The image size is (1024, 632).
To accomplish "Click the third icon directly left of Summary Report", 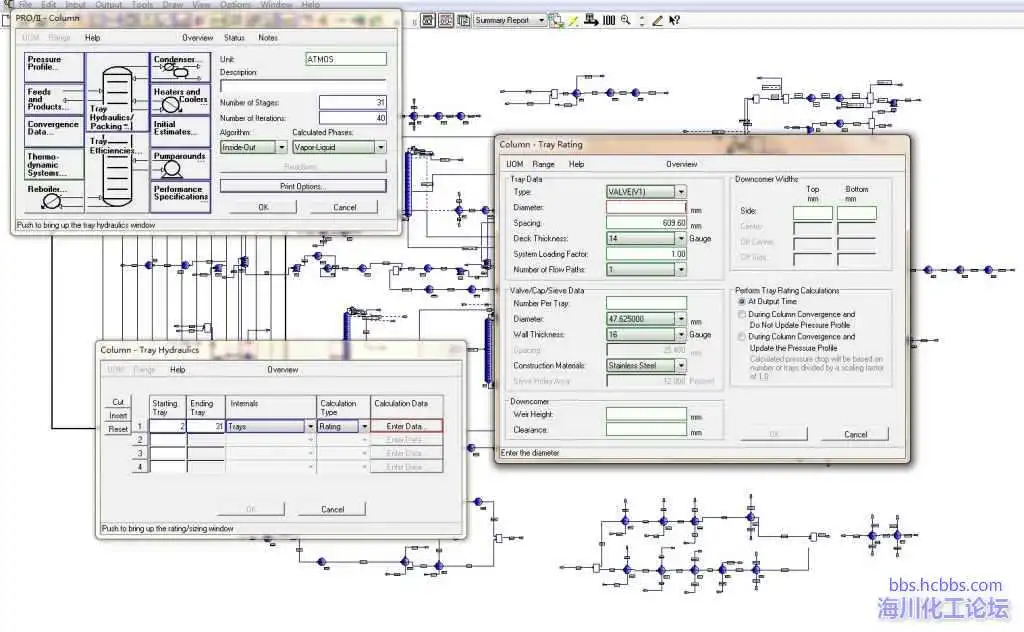I will (x=464, y=20).
